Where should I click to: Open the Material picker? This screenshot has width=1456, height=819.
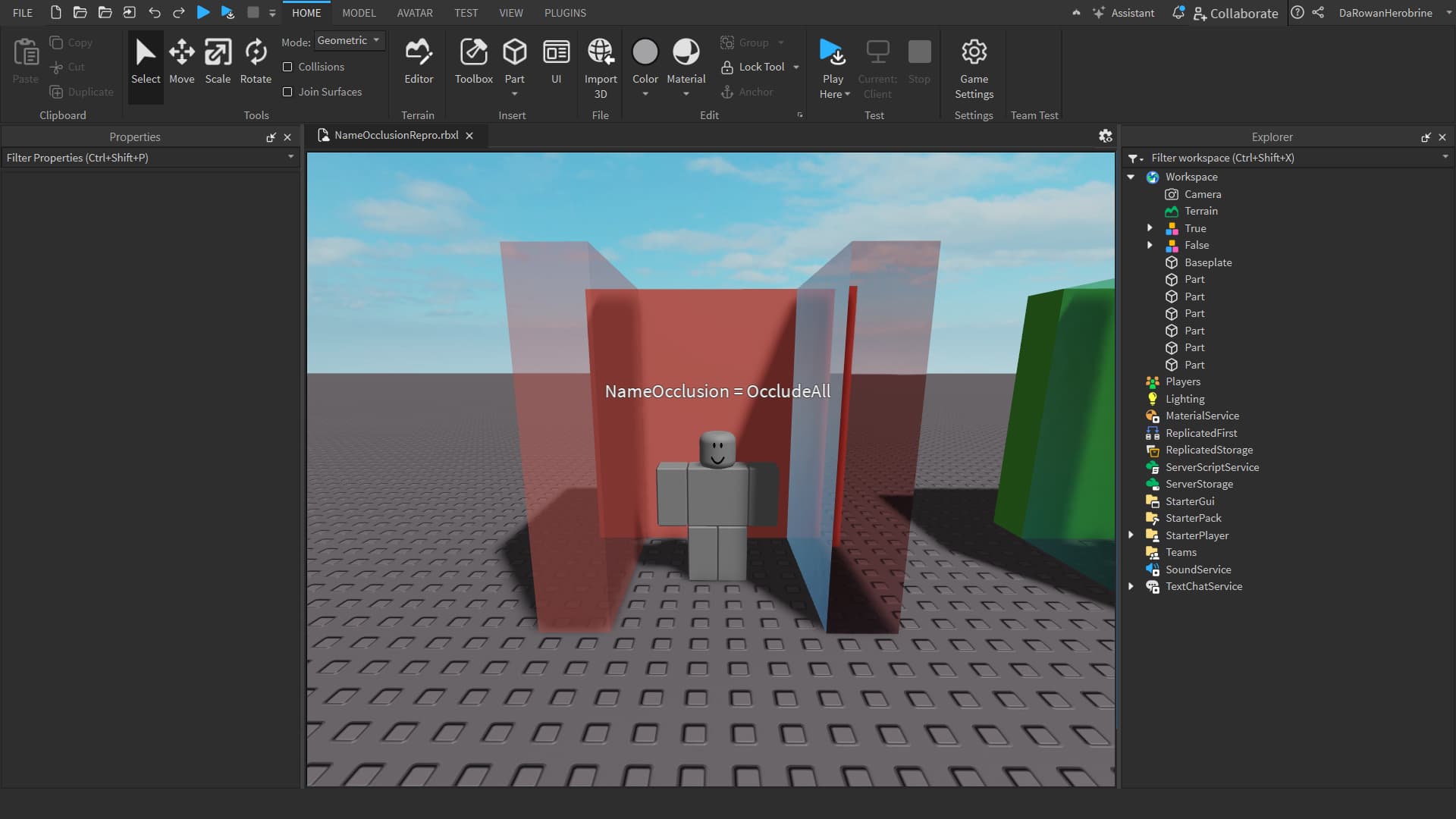point(686,61)
